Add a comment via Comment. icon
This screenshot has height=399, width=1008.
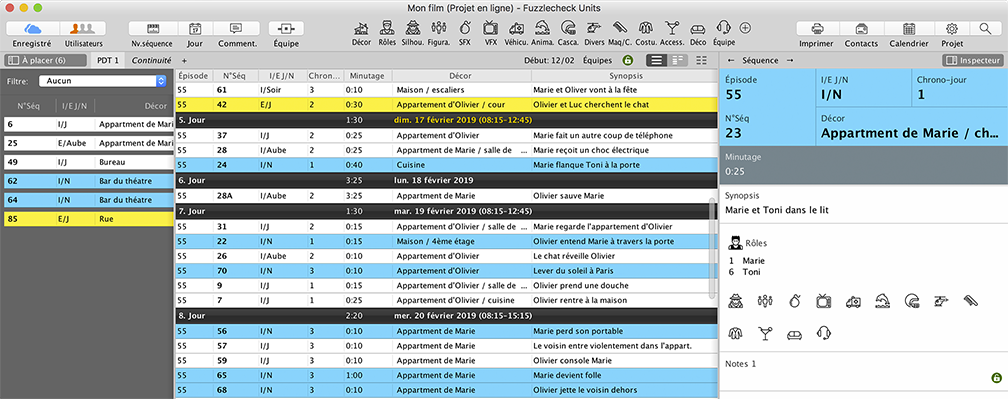point(236,29)
